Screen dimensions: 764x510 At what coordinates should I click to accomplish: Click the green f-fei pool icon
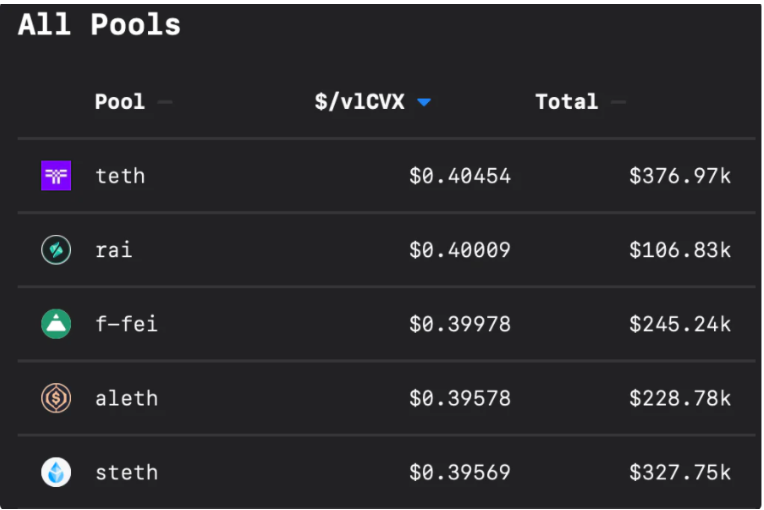(x=56, y=324)
